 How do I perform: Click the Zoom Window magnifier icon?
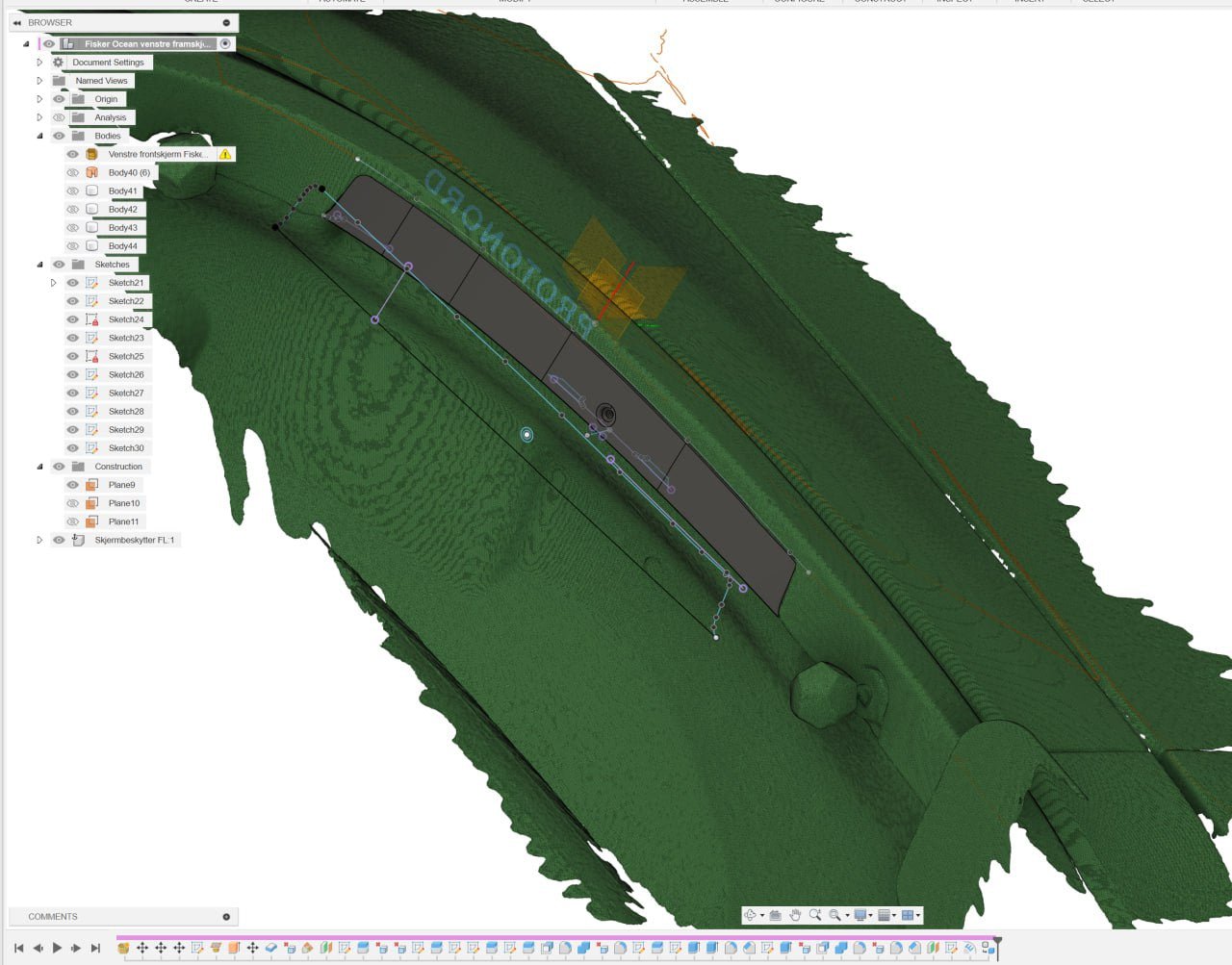click(815, 915)
